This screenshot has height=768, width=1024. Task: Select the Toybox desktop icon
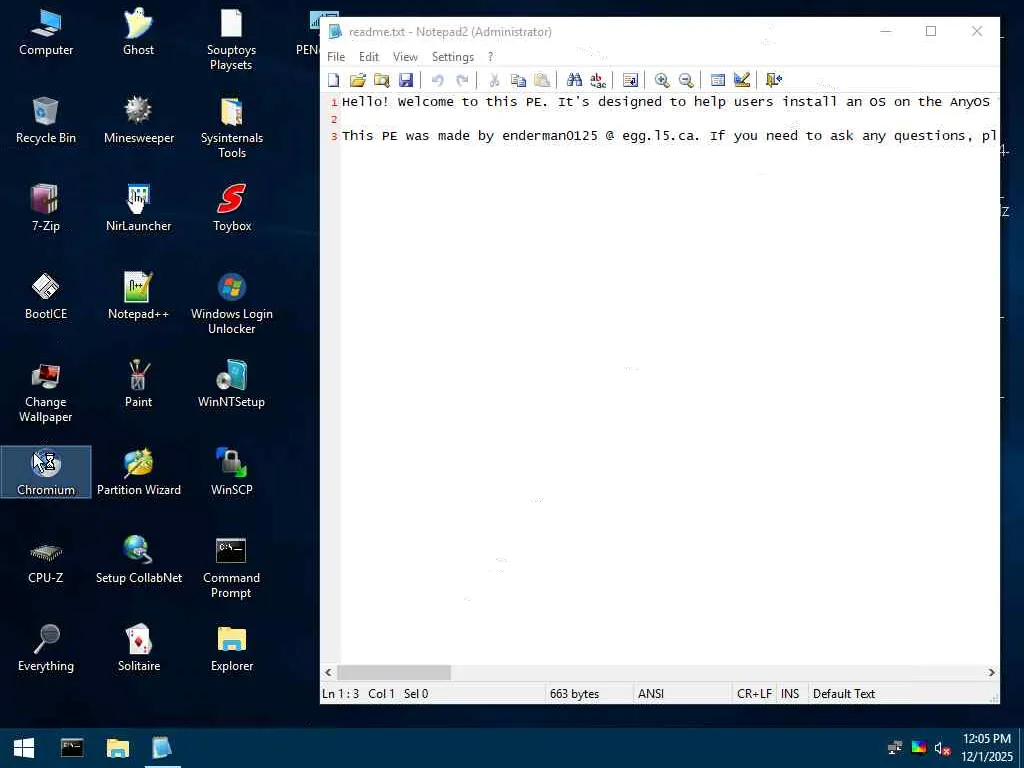[x=232, y=208]
